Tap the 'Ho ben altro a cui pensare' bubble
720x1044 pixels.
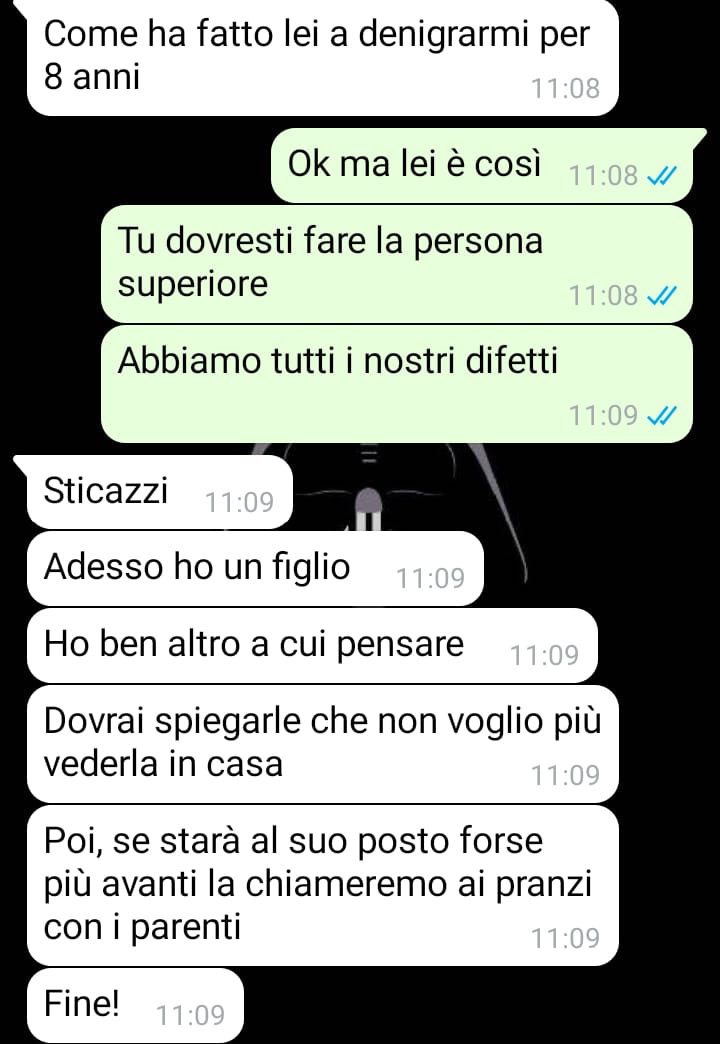click(312, 645)
